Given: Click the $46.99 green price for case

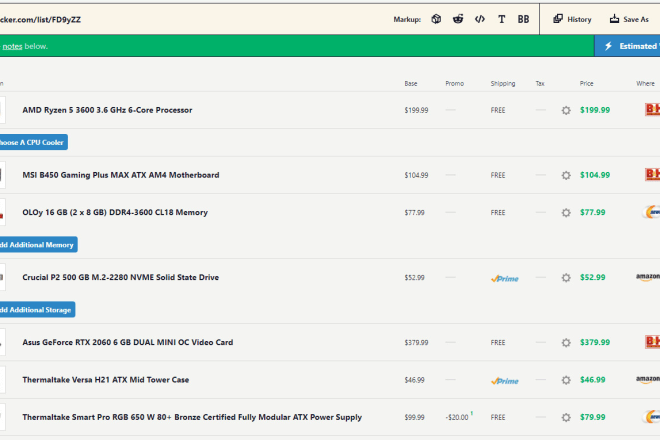Looking at the screenshot, I should (593, 380).
